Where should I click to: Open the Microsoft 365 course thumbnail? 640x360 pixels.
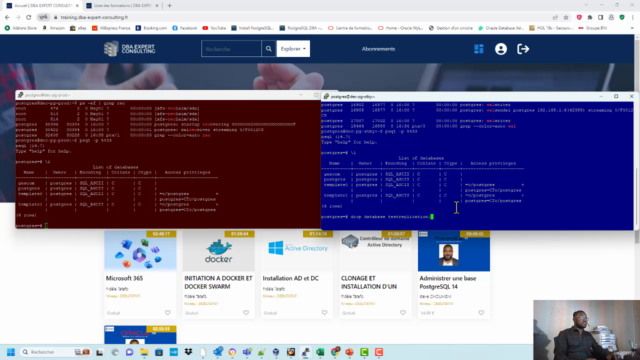tap(140, 251)
